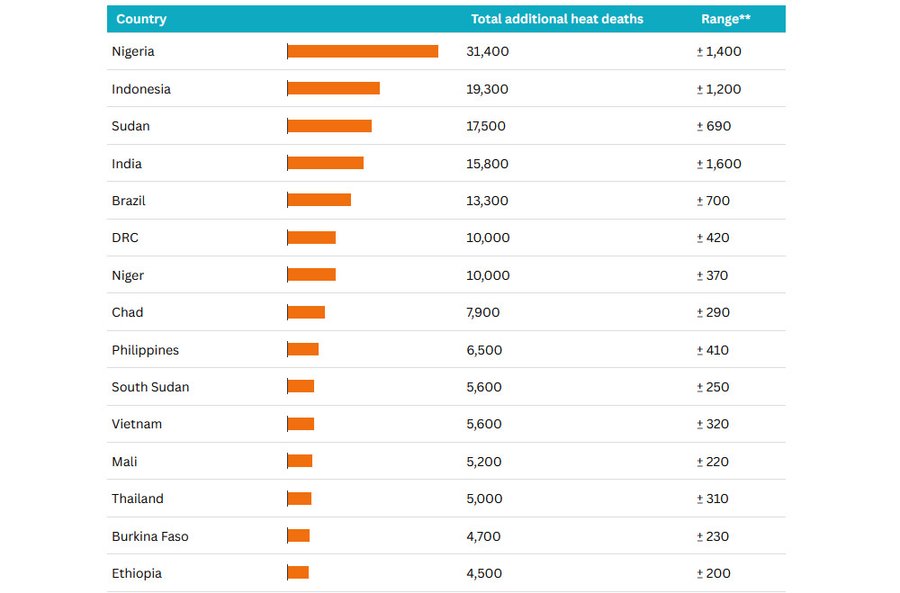Screen dimensions: 900x593
Task: Click country name "Niger" in the ± 370 row
Action: (x=127, y=276)
